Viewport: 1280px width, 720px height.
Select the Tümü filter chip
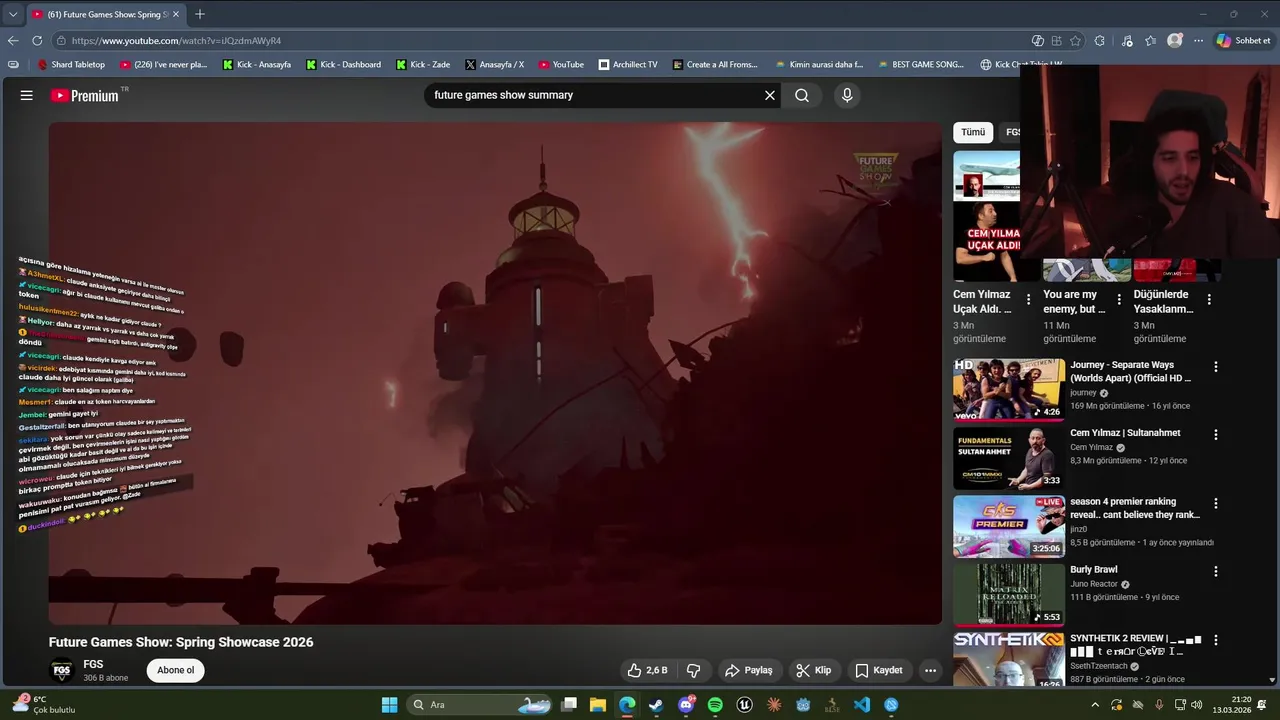pos(973,132)
